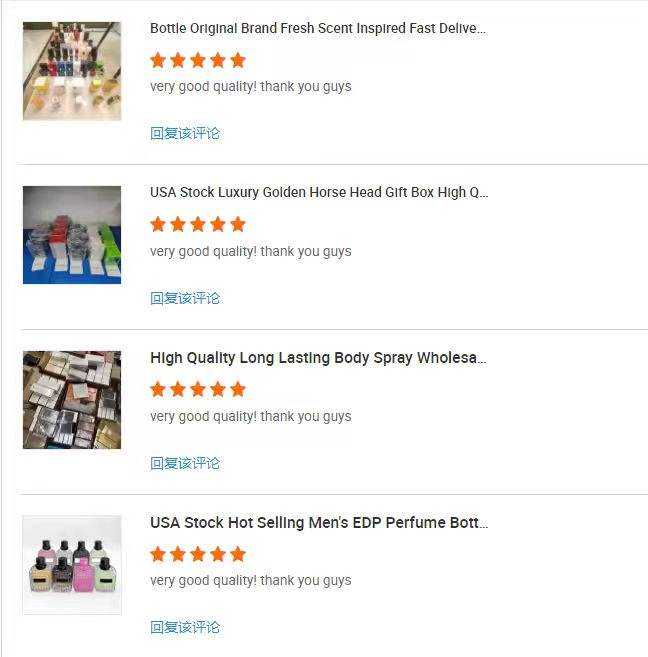This screenshot has width=648, height=657.
Task: Open the Bottle Original Brand Fresh Scent product title
Action: pyautogui.click(x=318, y=28)
